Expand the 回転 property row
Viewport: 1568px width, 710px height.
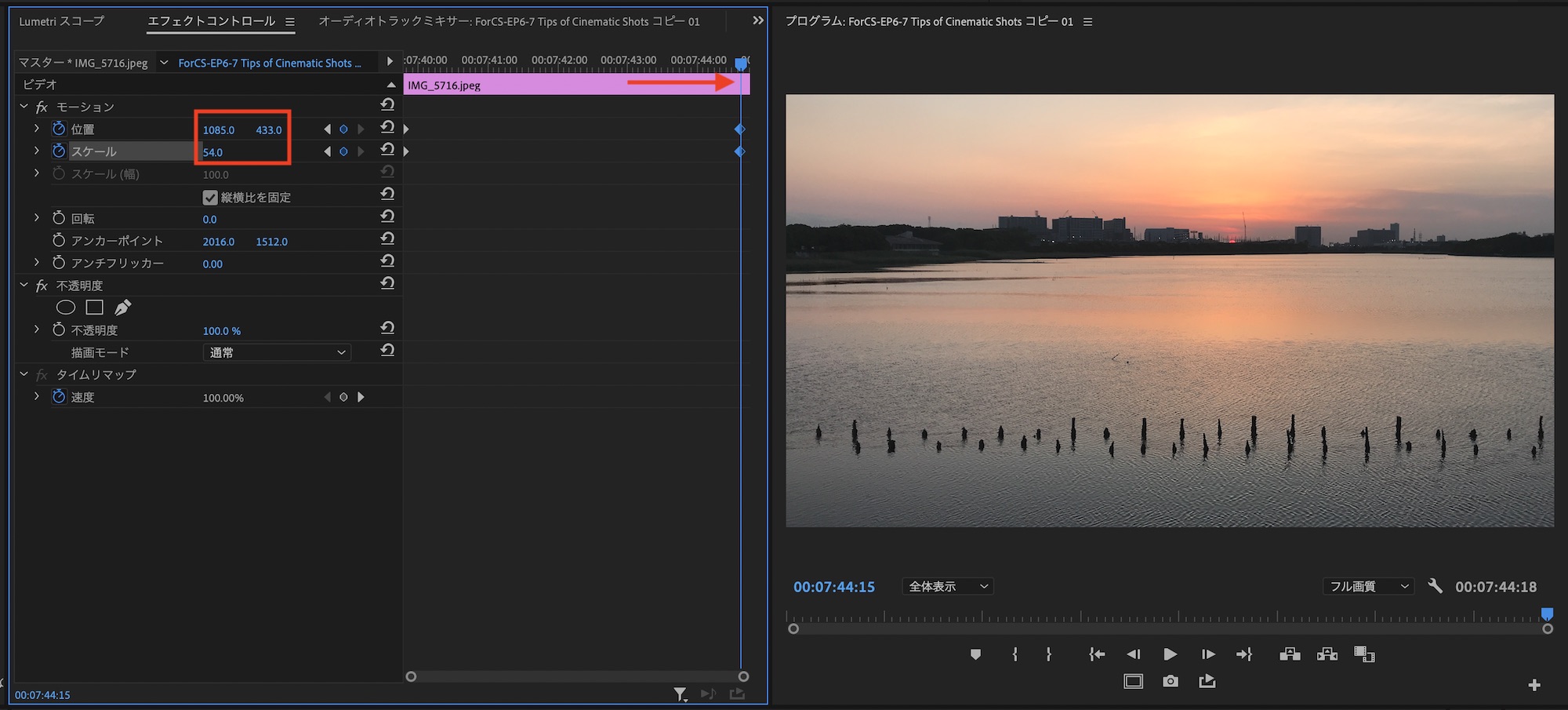(36, 217)
